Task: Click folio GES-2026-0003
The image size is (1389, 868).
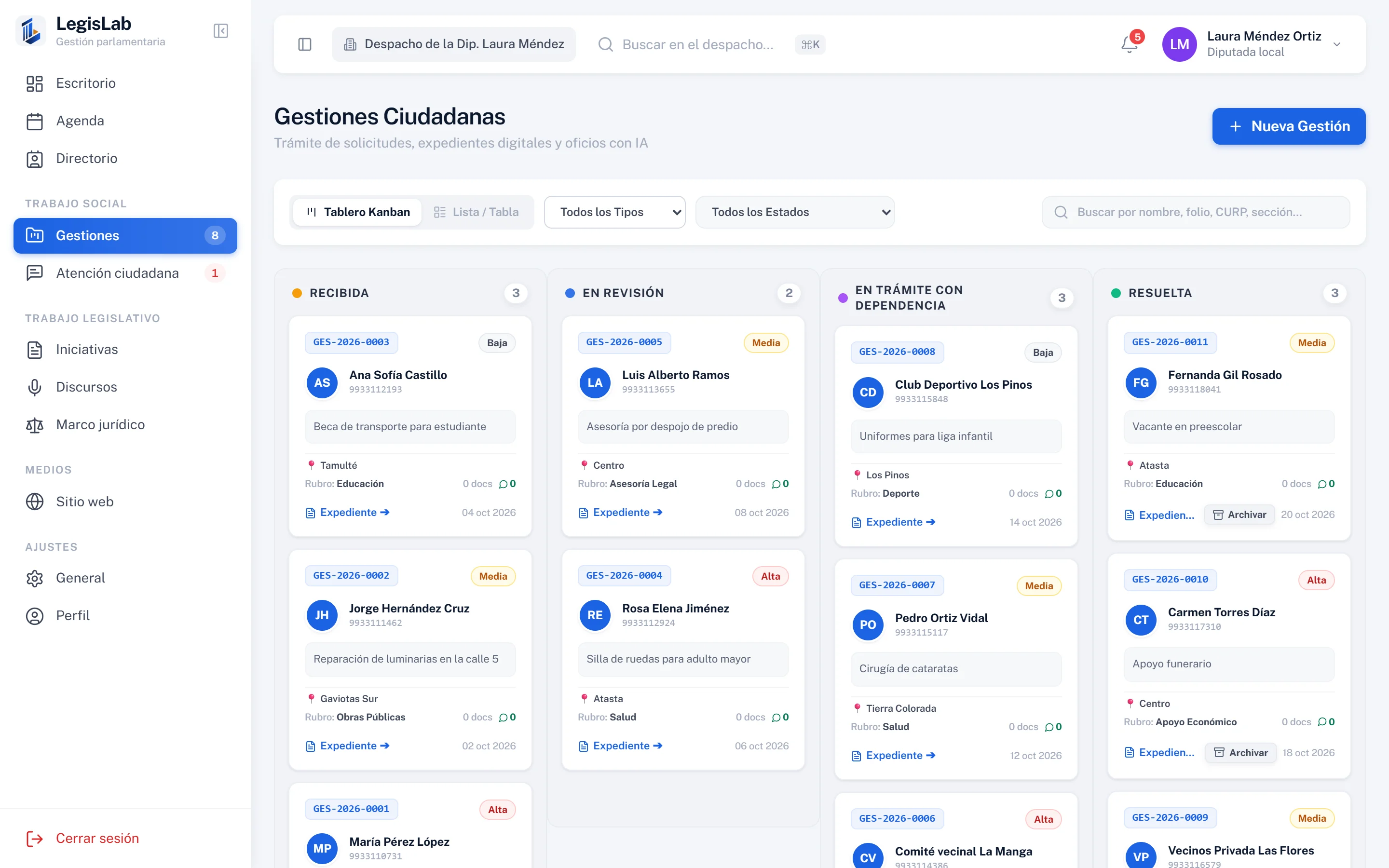Action: point(351,342)
